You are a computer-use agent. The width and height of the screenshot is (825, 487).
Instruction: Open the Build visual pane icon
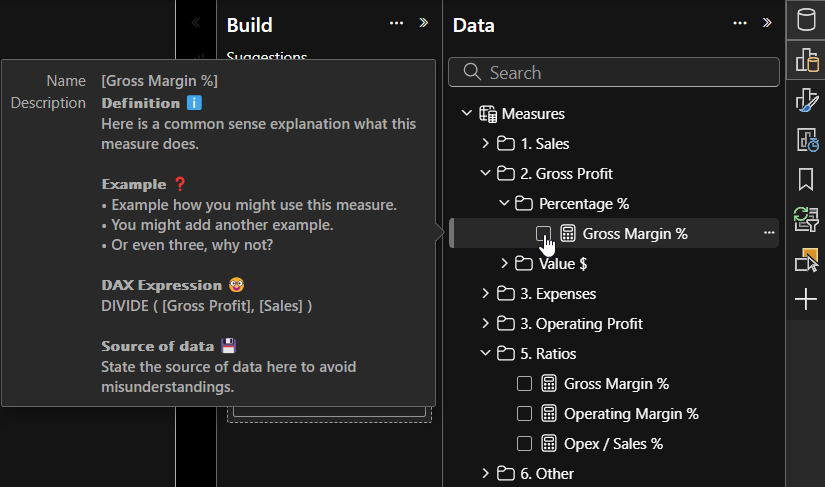[806, 59]
